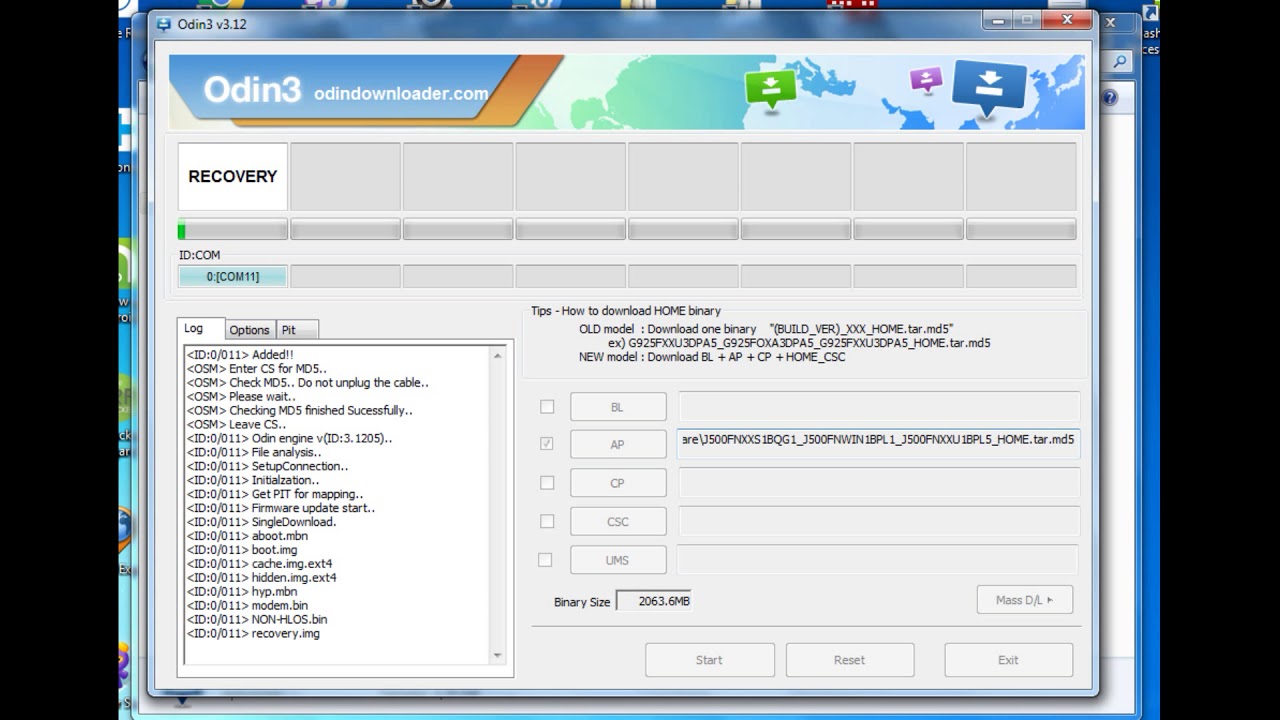Click the UMS file button

[x=618, y=560]
